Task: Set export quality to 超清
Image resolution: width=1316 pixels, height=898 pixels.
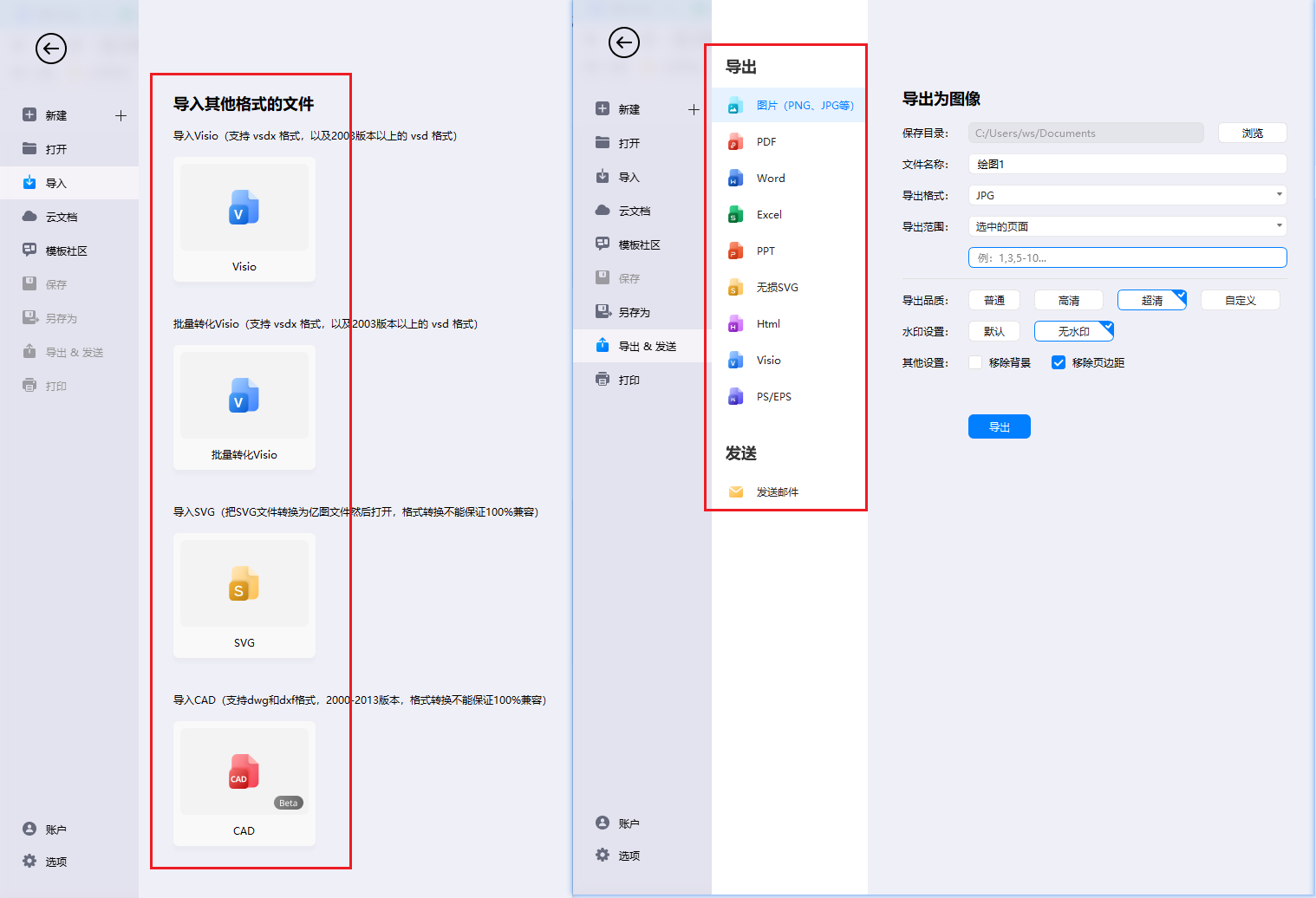Action: (1152, 301)
